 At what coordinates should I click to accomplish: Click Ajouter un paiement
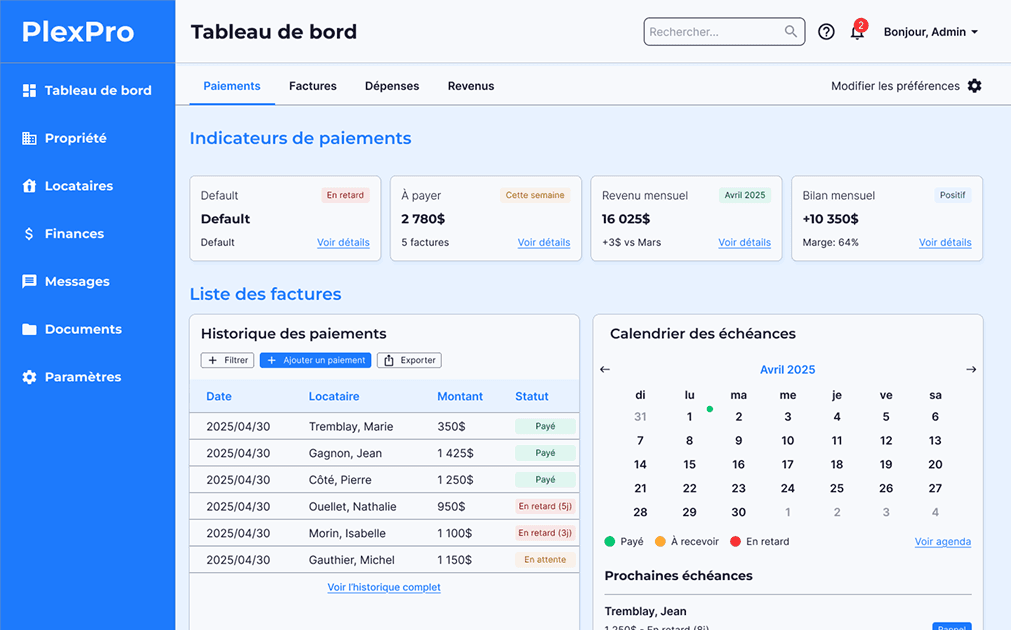[315, 360]
